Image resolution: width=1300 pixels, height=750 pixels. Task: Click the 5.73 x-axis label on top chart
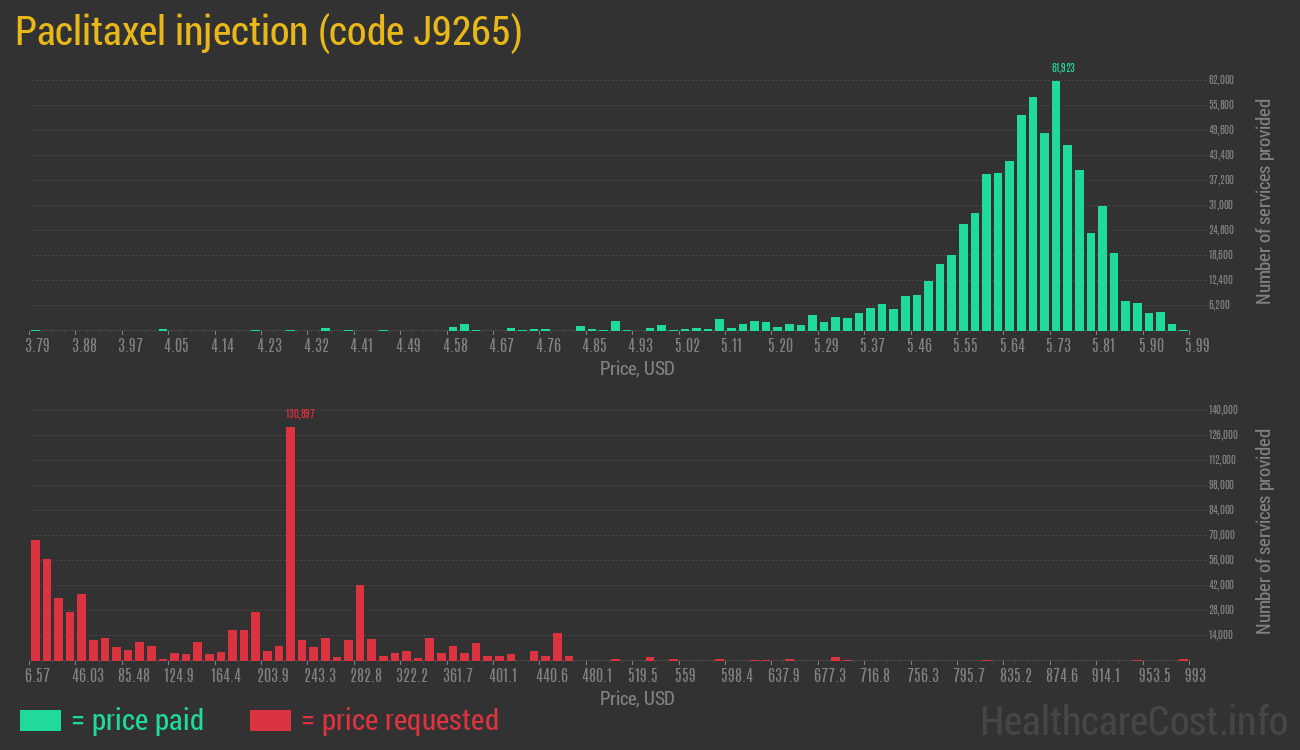click(1058, 346)
